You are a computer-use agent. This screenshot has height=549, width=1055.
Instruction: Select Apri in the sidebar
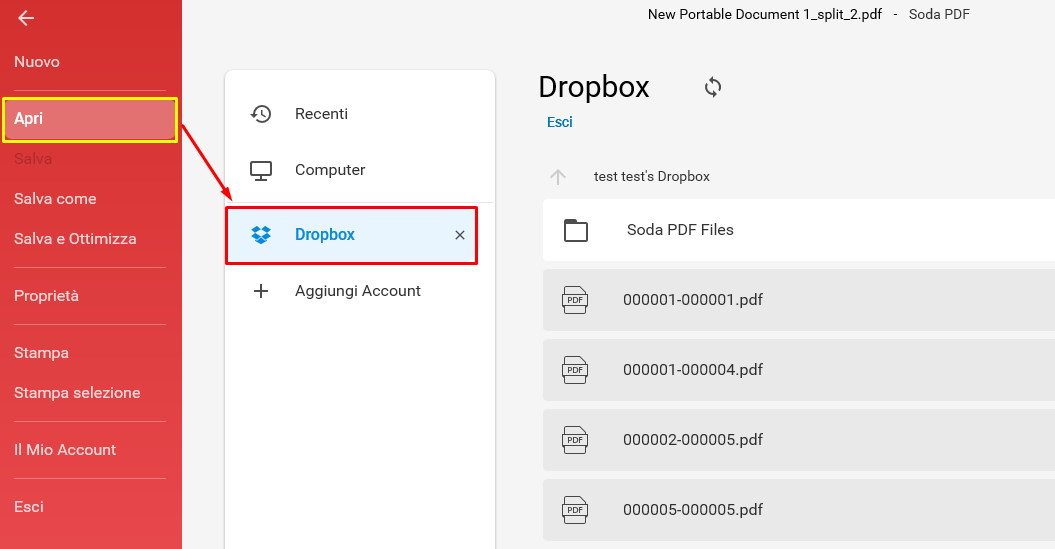[x=90, y=119]
